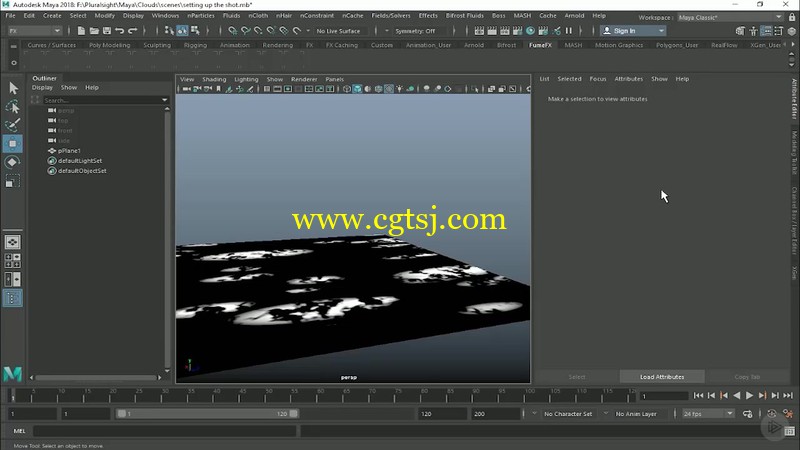Toggle wireframe display in viewport toolbar
This screenshot has height=450, width=800.
(346, 89)
